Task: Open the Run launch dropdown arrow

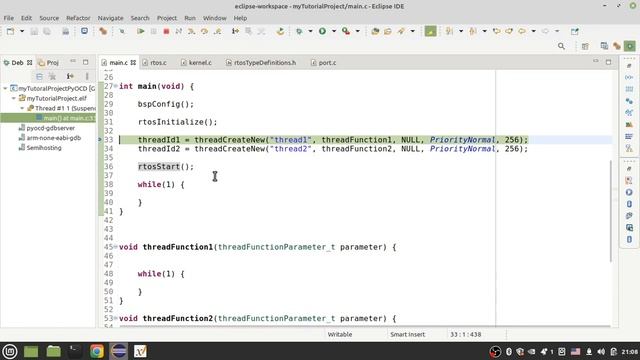Action: (333, 31)
